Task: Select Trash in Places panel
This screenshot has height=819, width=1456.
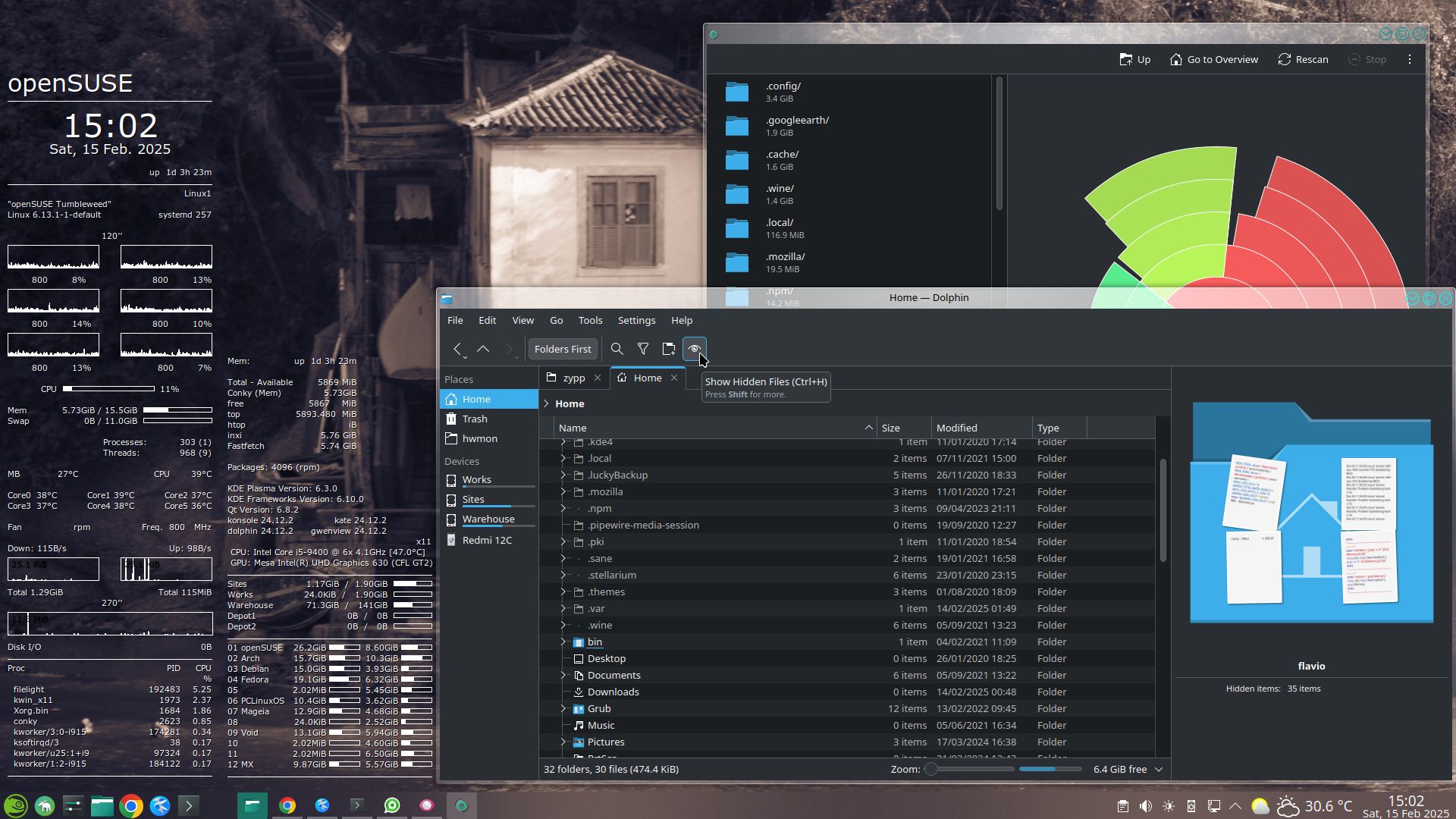Action: pos(489,419)
